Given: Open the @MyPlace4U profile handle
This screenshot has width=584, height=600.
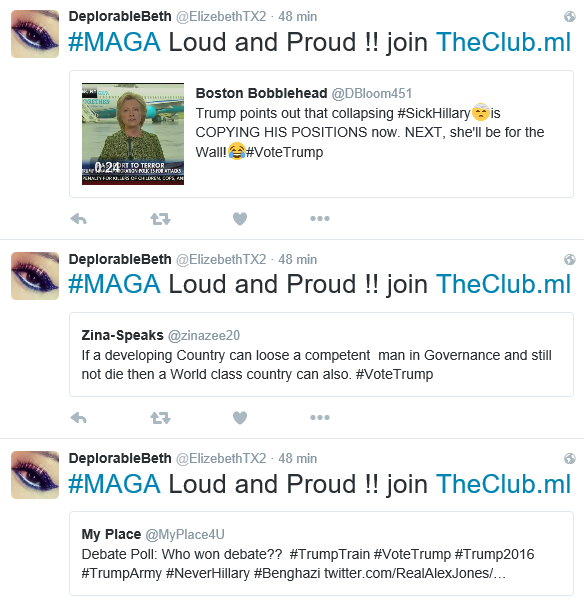Looking at the screenshot, I should (185, 534).
